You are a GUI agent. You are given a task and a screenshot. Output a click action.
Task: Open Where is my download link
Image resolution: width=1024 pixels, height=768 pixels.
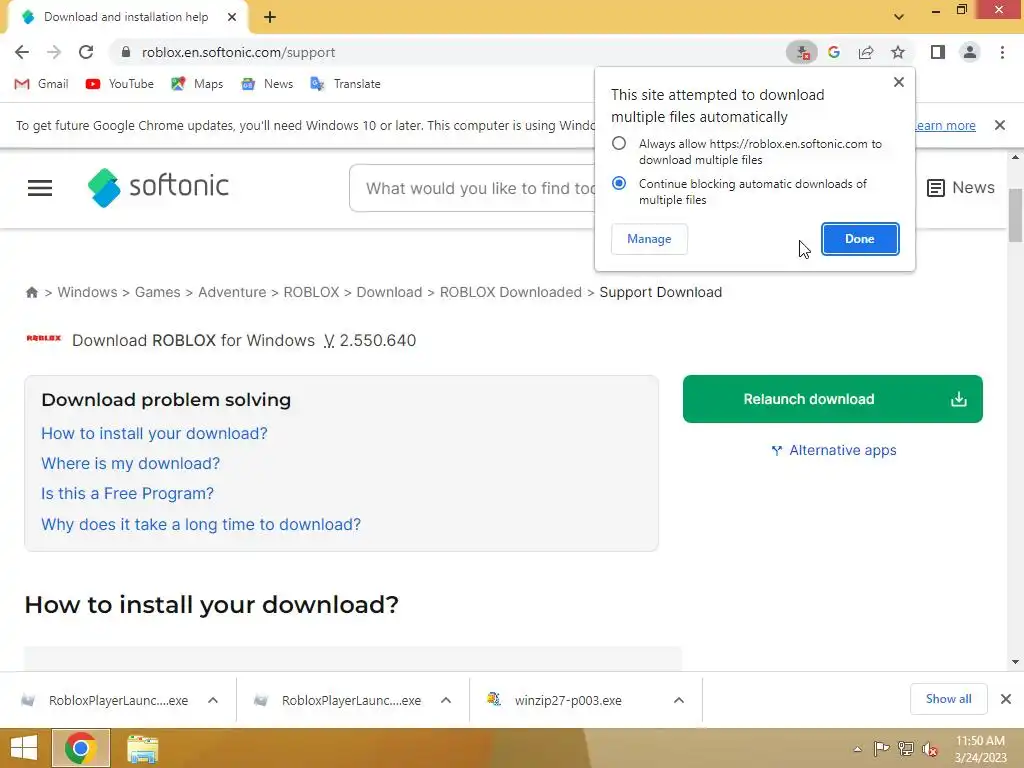(131, 464)
